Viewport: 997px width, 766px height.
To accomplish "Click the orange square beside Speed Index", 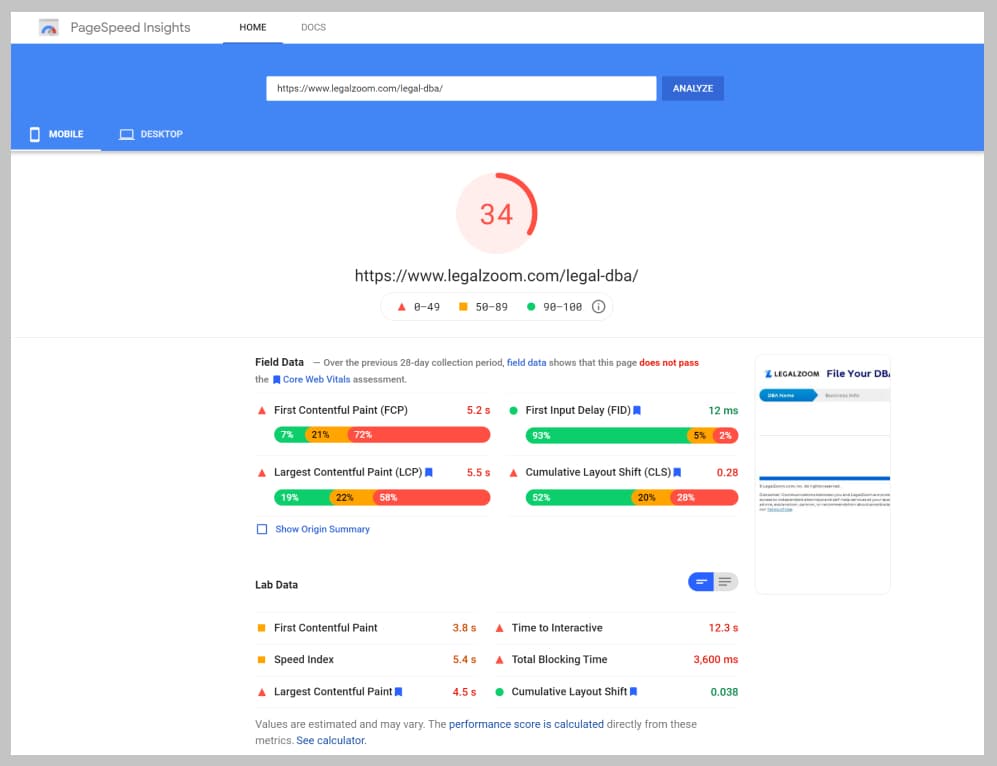I will coord(261,660).
